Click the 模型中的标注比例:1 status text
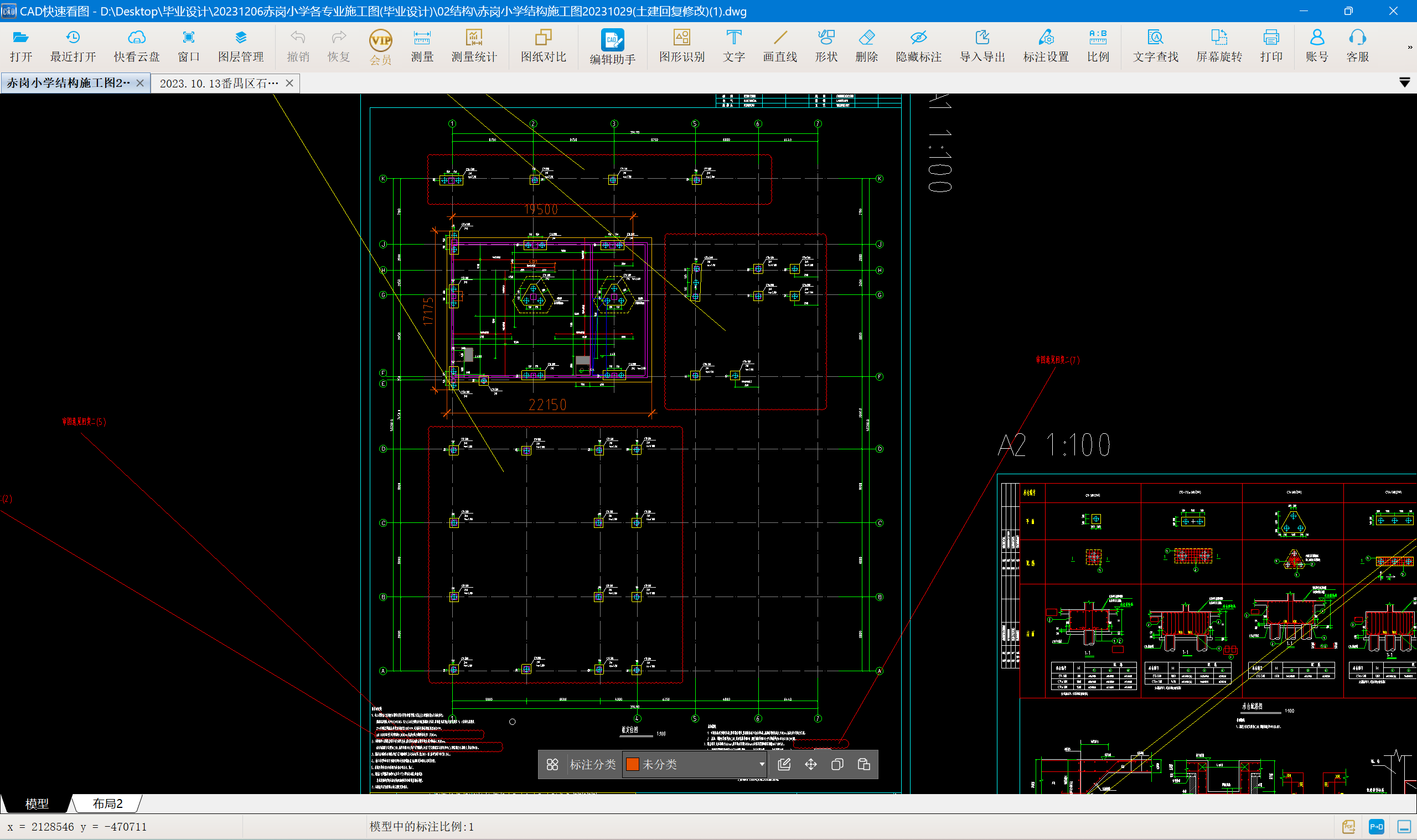Image resolution: width=1417 pixels, height=840 pixels. 422,827
